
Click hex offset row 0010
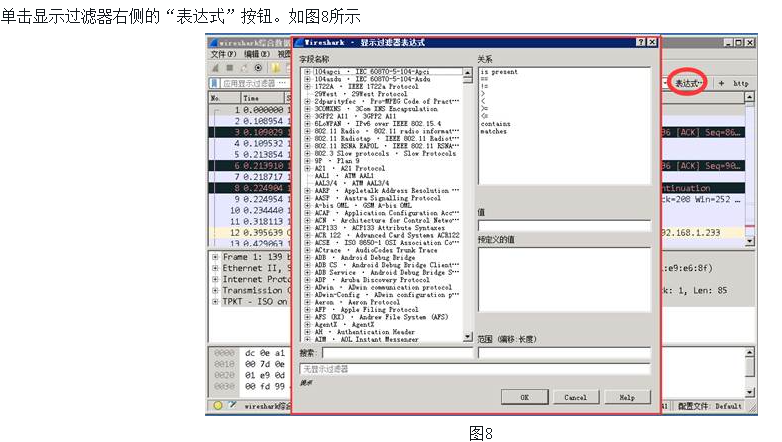[x=224, y=364]
